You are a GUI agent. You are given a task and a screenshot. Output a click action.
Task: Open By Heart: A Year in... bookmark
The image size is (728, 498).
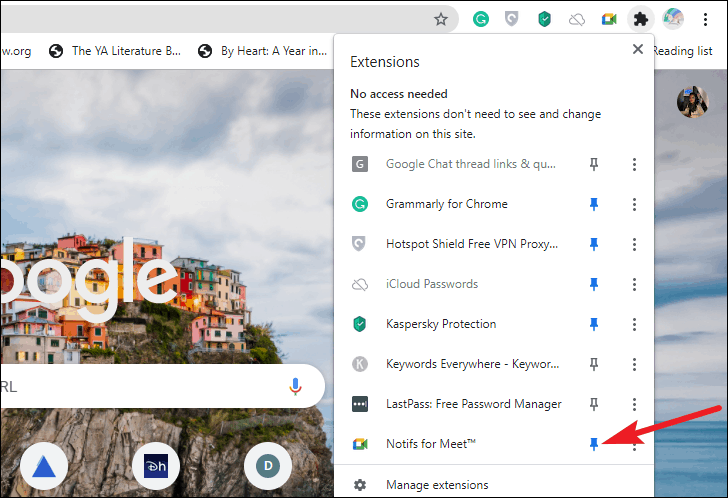click(262, 51)
